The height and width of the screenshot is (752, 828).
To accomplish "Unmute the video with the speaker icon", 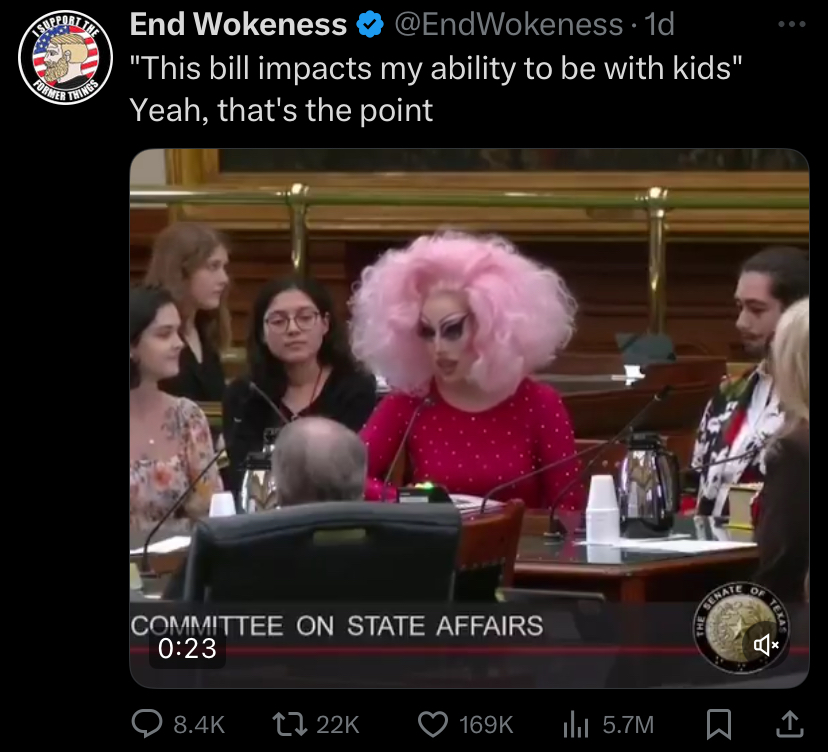I will point(766,645).
